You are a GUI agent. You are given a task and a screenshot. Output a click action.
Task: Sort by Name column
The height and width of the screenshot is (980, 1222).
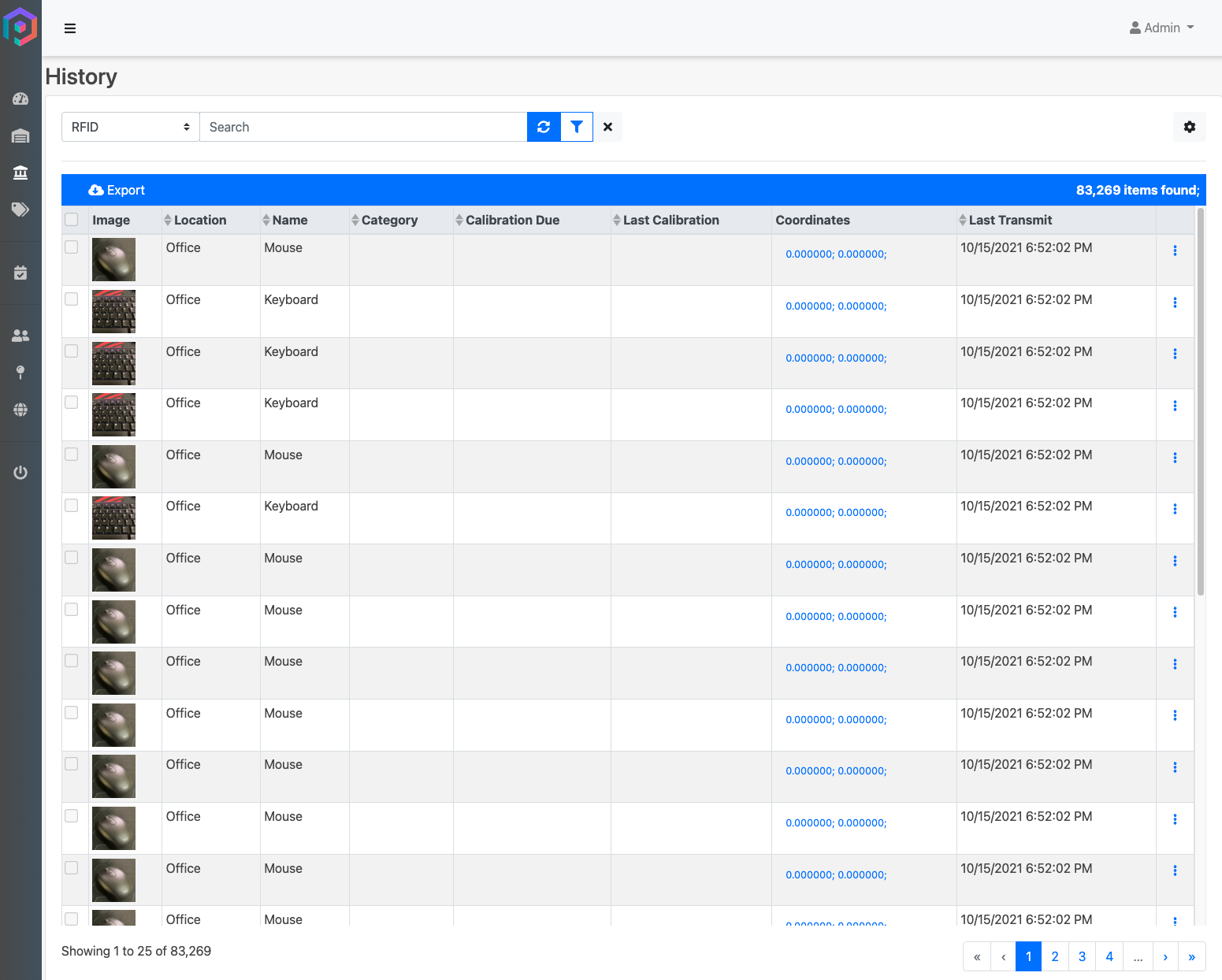coord(285,220)
